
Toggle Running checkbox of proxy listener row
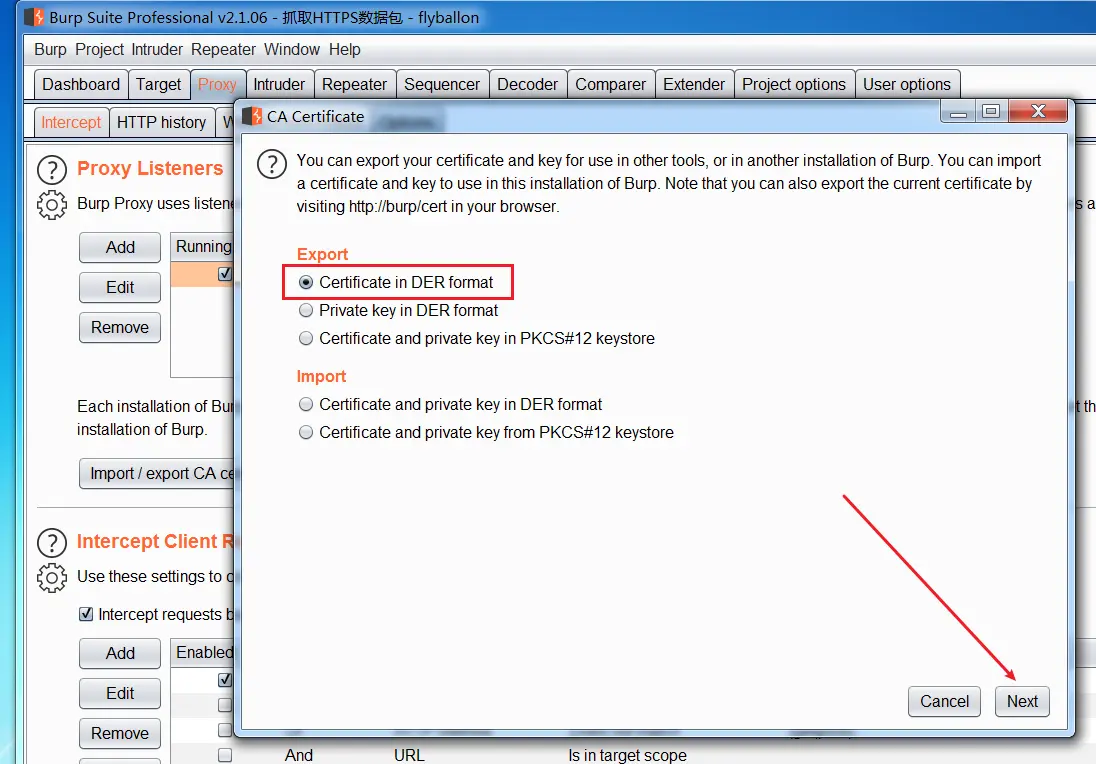pos(224,273)
